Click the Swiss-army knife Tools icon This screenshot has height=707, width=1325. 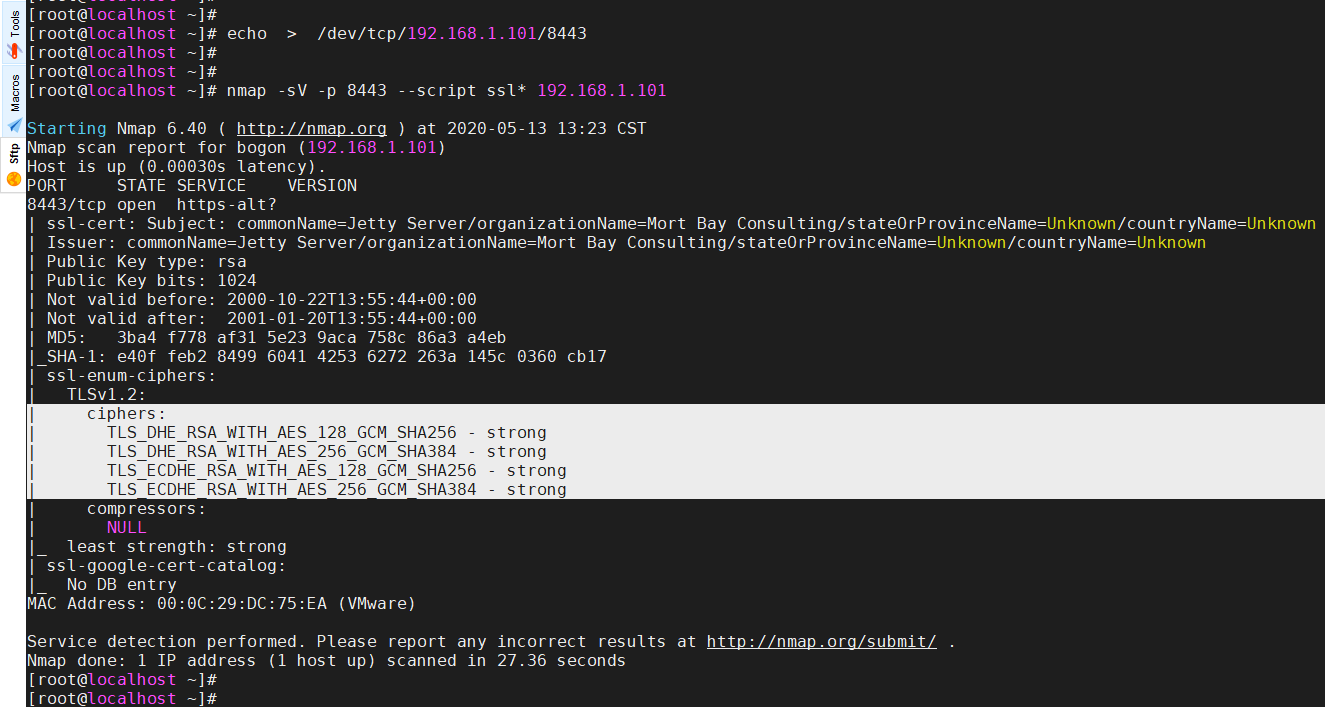(14, 50)
